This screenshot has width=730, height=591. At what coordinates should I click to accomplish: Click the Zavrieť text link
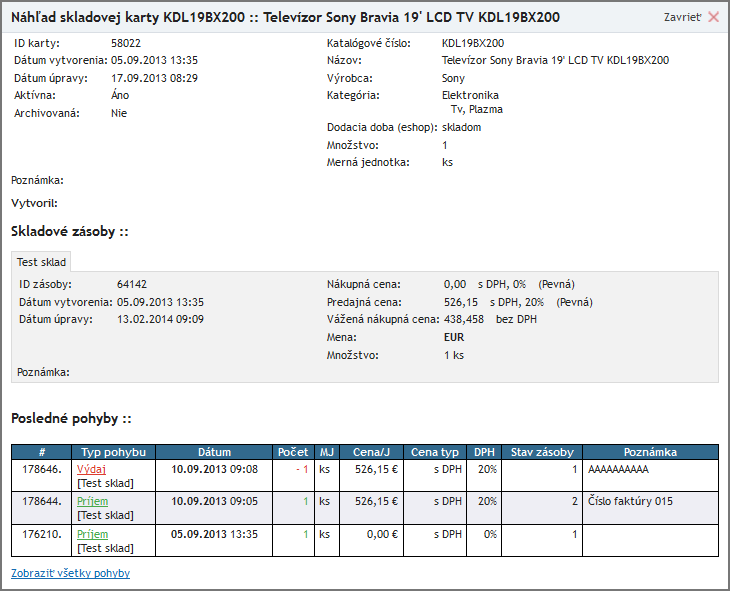tap(682, 18)
